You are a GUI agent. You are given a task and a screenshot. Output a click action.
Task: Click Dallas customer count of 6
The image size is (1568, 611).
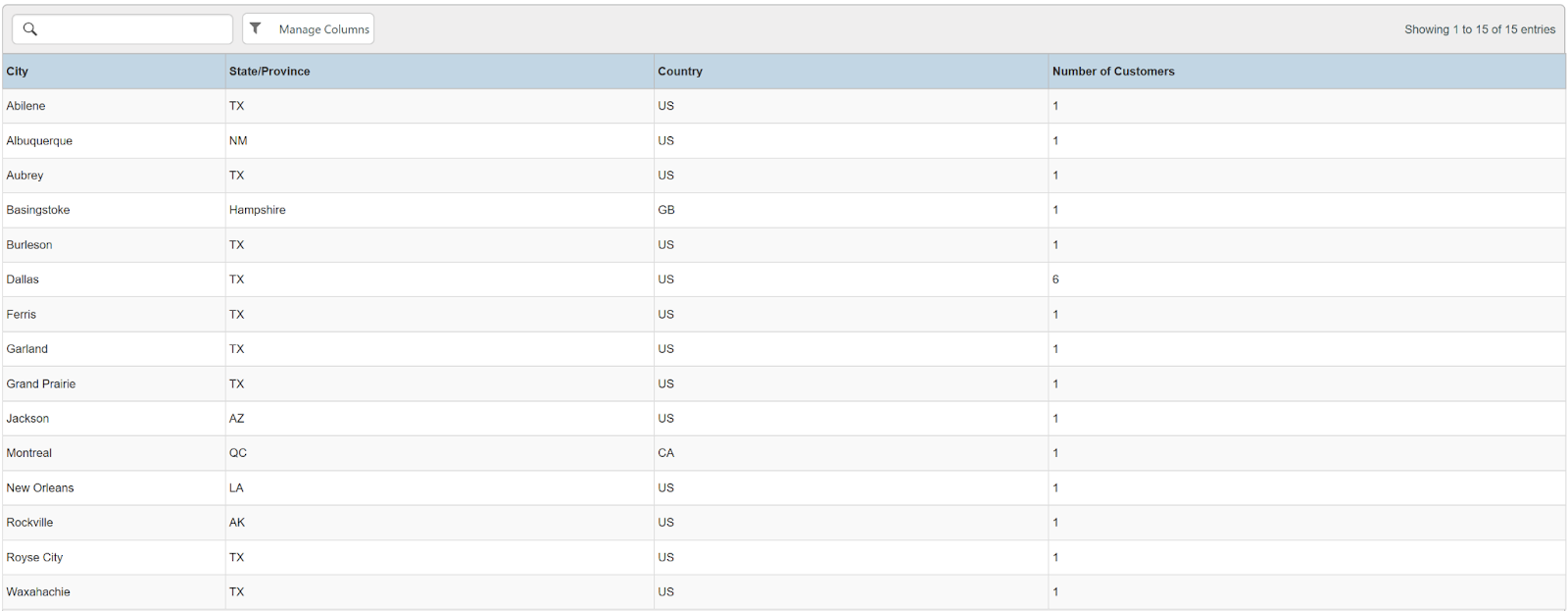tap(1055, 280)
